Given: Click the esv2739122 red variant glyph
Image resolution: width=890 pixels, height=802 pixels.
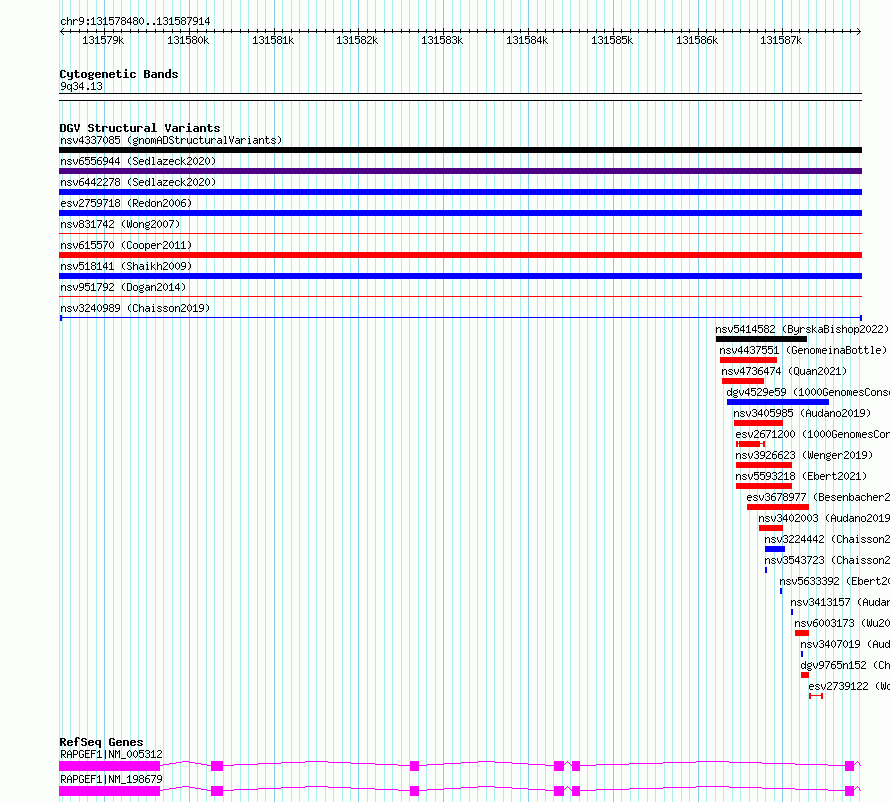Looking at the screenshot, I should [816, 696].
